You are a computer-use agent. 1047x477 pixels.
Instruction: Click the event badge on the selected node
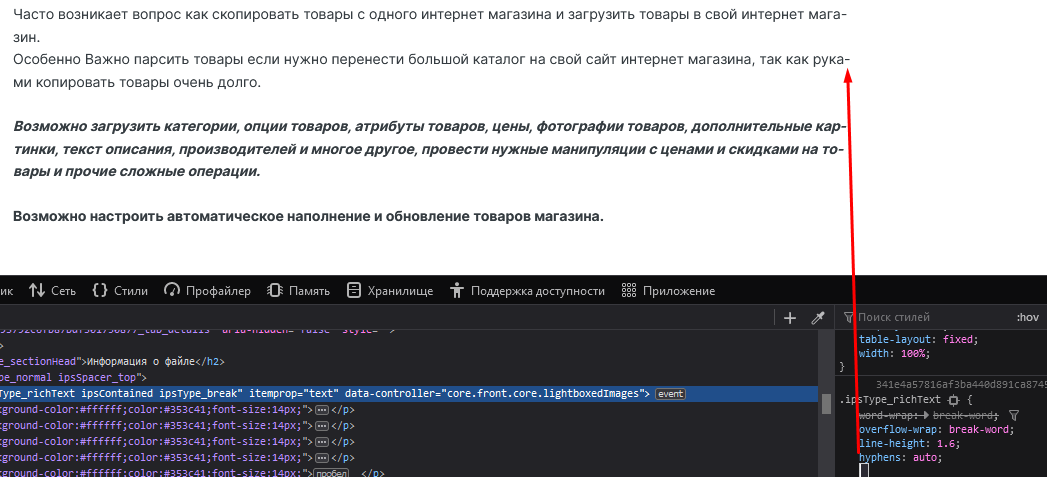(670, 394)
